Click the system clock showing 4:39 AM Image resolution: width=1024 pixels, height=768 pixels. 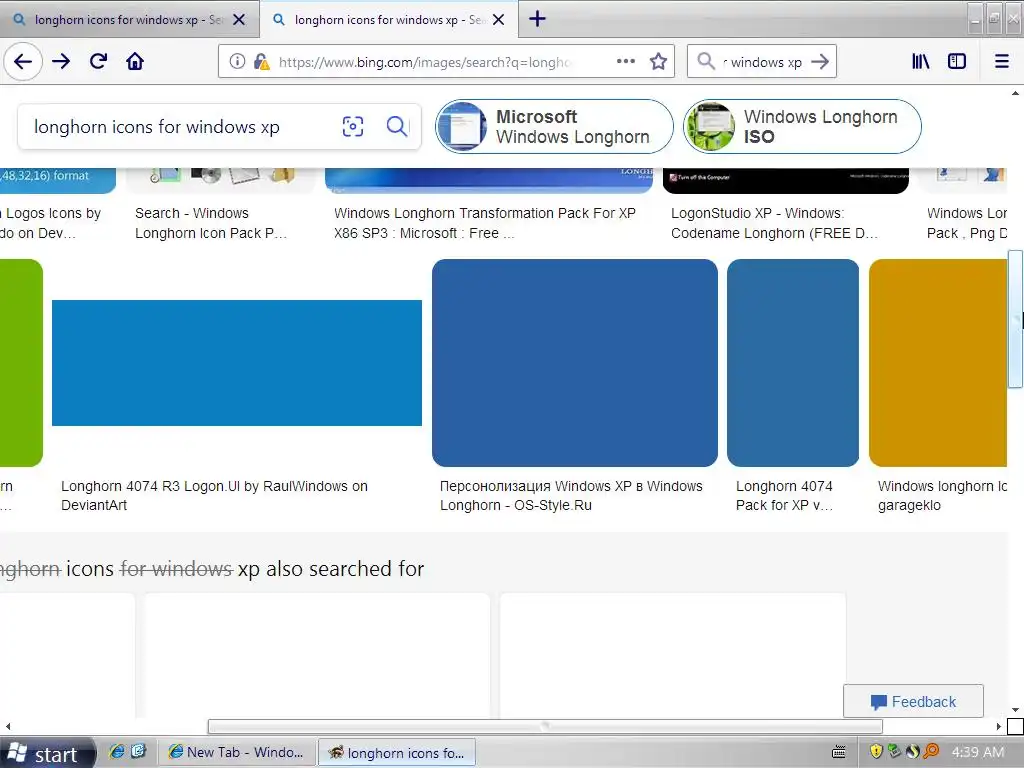point(978,752)
